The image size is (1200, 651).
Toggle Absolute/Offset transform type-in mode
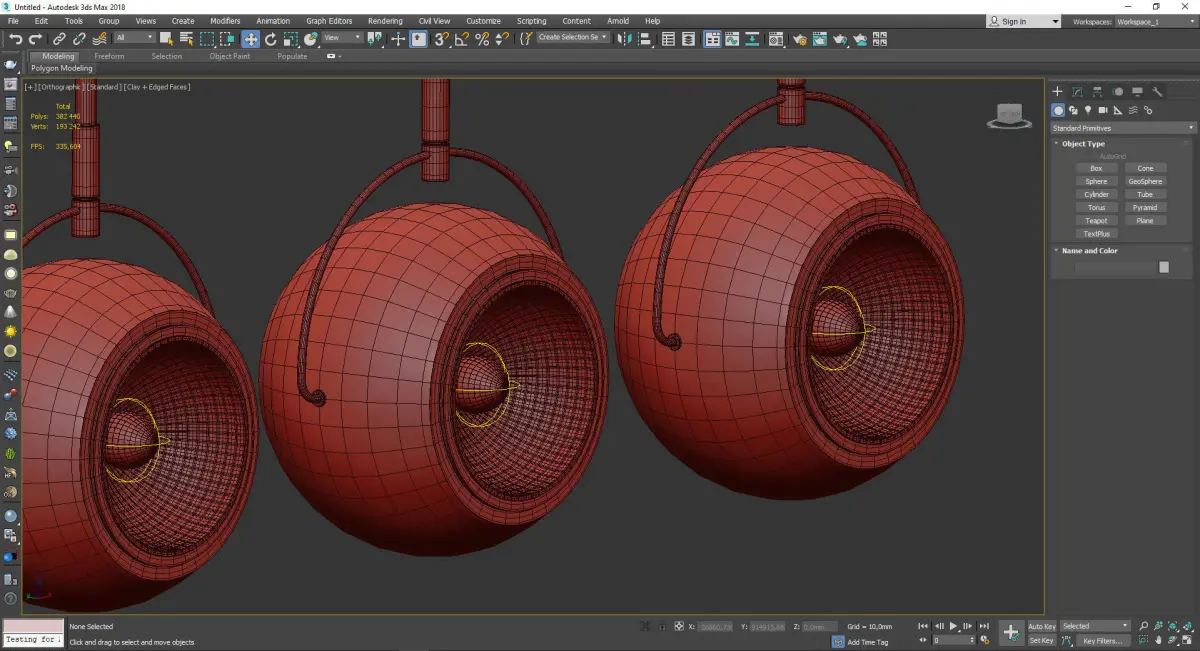679,627
